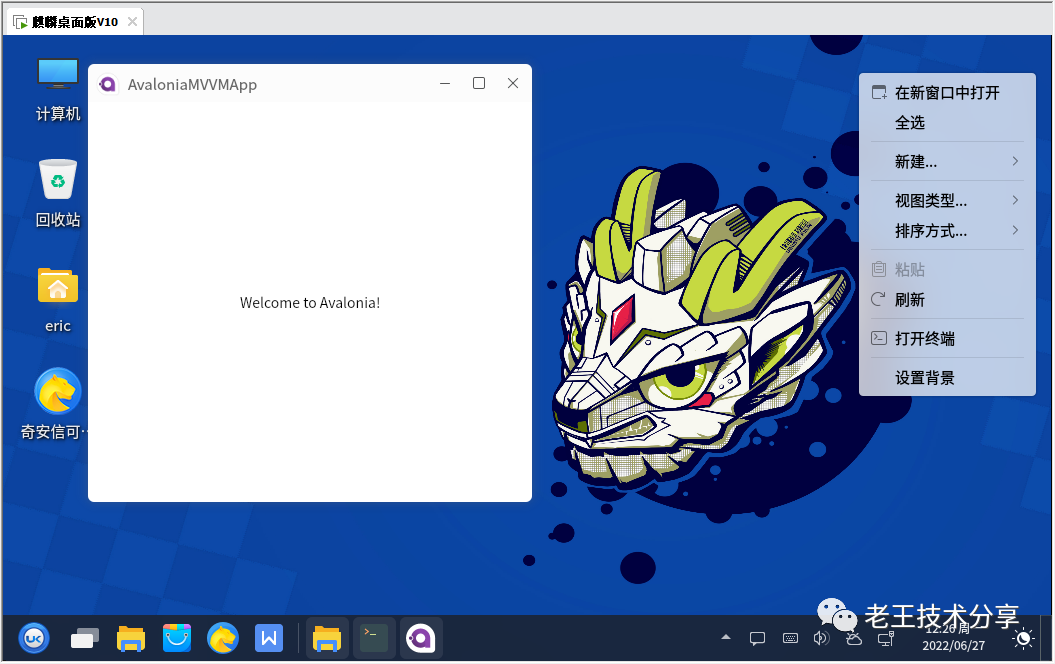Close the 麒麟桌面版V10 tab
1055x664 pixels.
point(133,22)
